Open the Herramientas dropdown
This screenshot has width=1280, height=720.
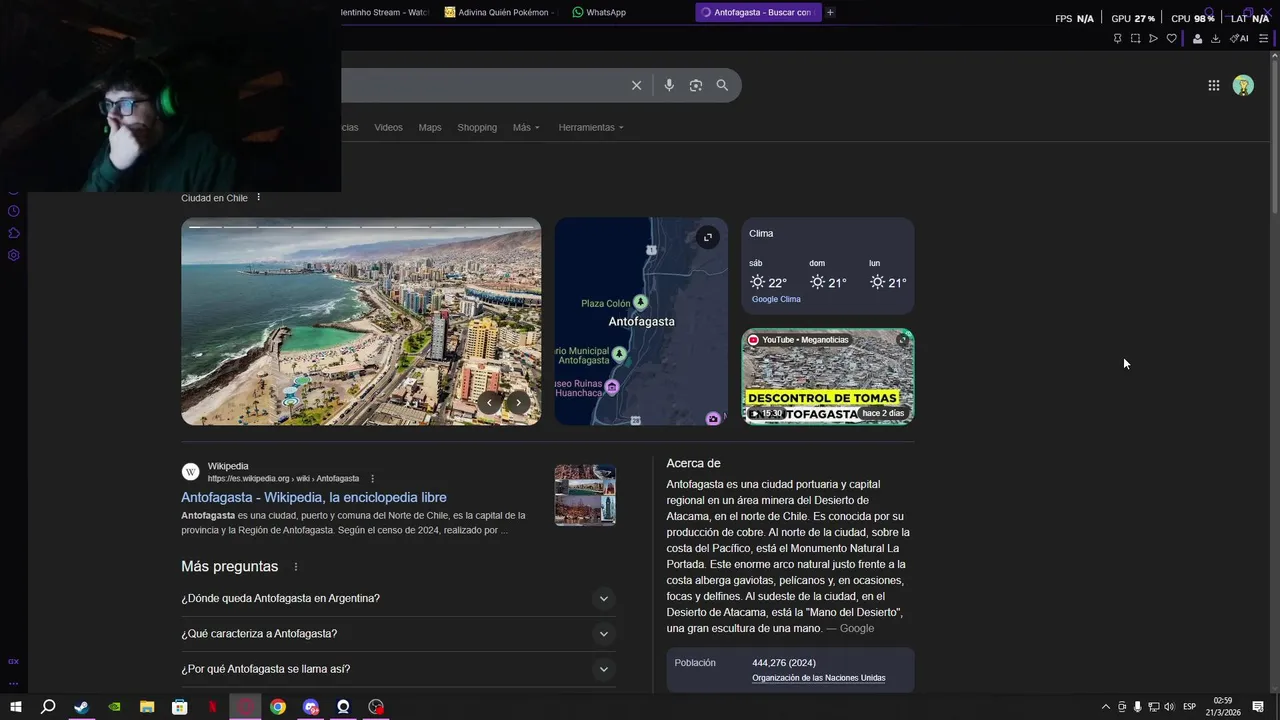[591, 127]
